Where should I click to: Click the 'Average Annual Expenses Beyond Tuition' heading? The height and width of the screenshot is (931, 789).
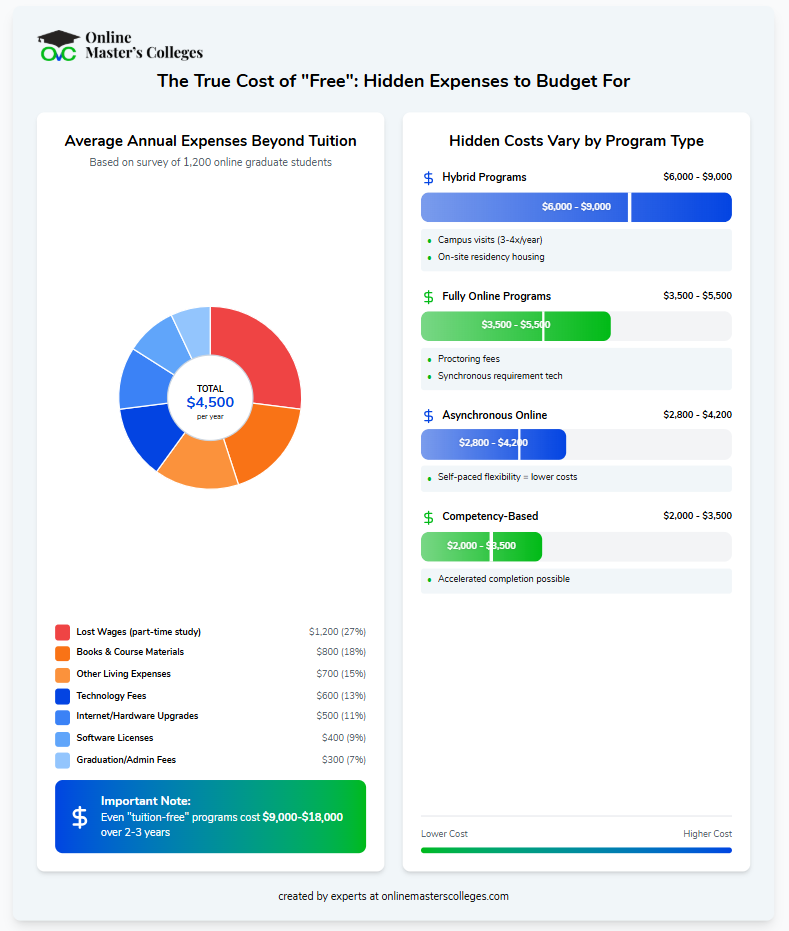[x=210, y=141]
